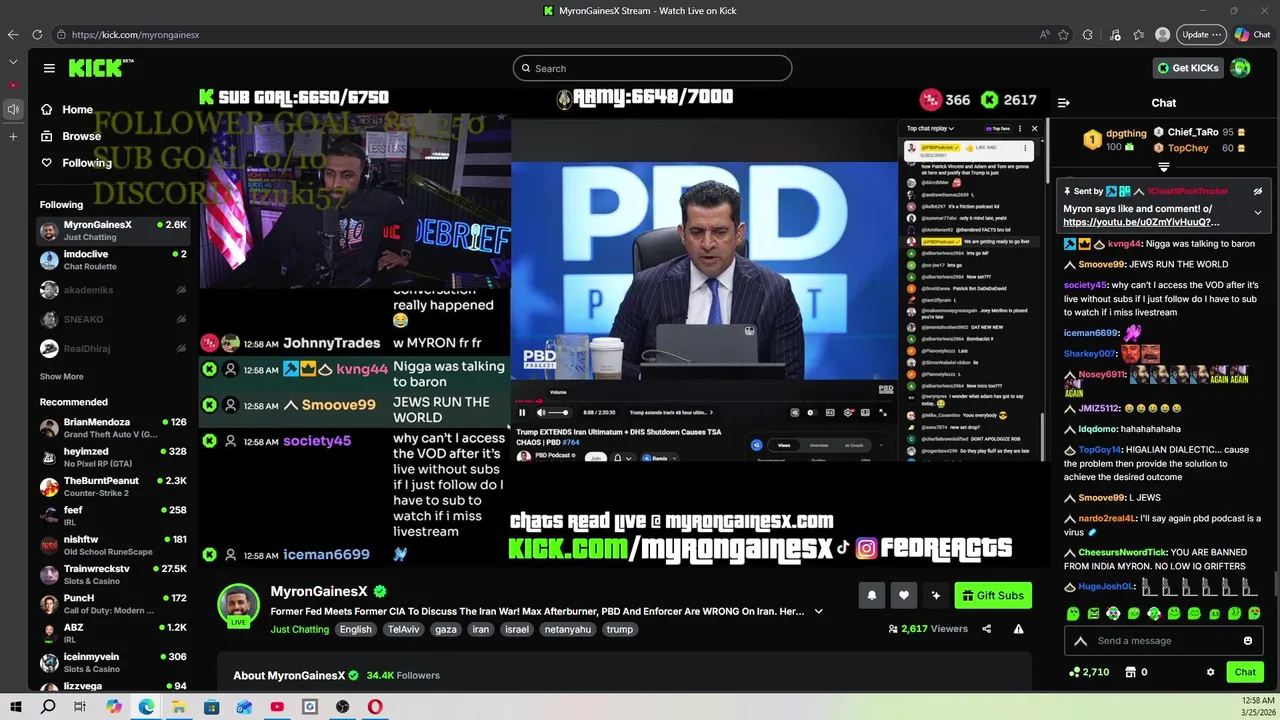
Task: Select the netanyahu tag
Action: (x=568, y=629)
